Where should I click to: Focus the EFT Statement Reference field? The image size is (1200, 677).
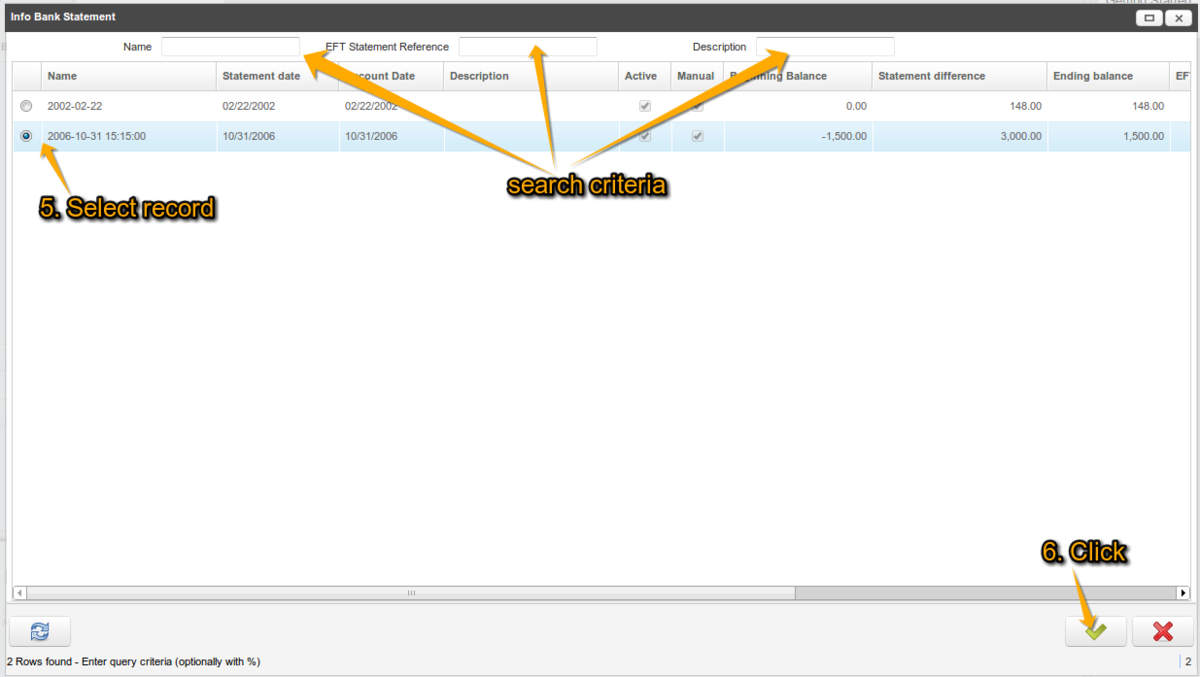point(527,47)
